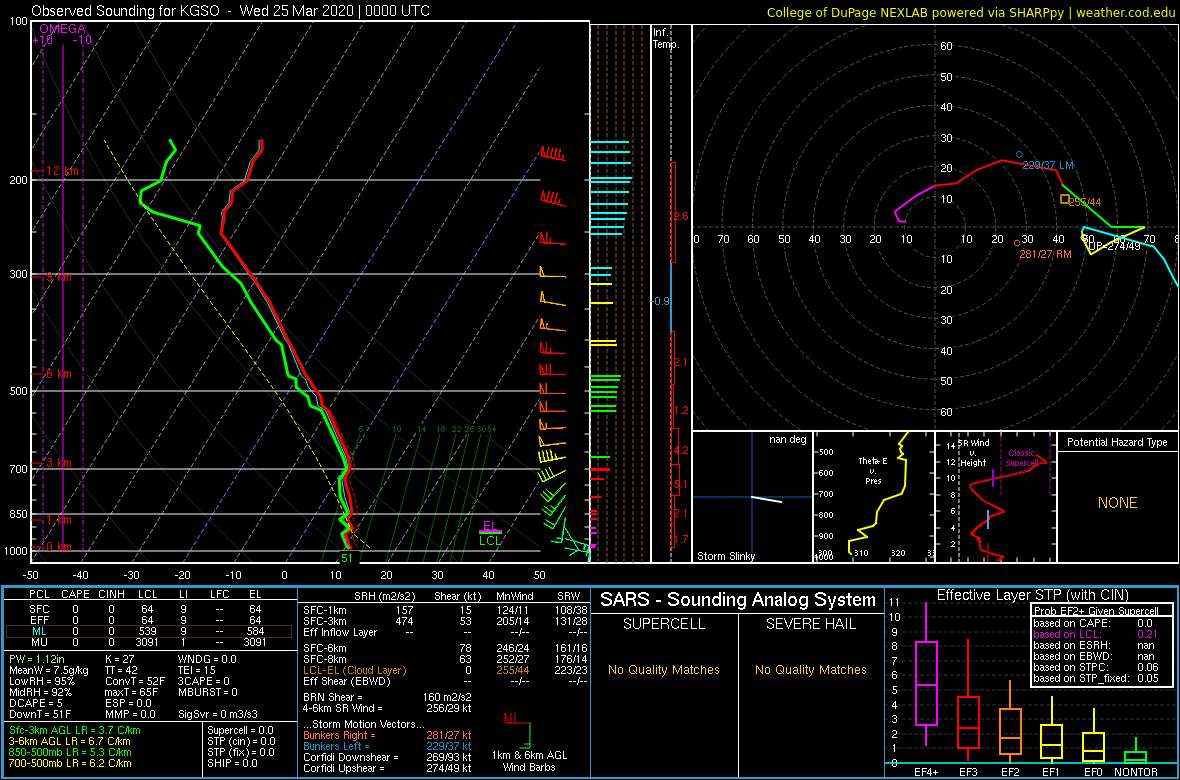
Task: Select the magenta EL marker on skew-T
Action: click(490, 526)
